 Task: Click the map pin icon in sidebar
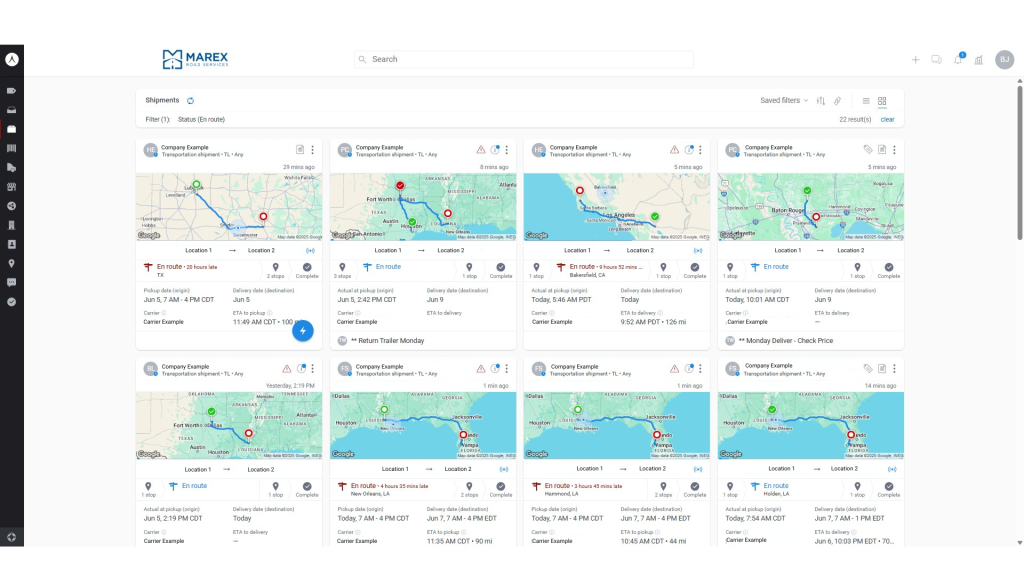coord(12,263)
